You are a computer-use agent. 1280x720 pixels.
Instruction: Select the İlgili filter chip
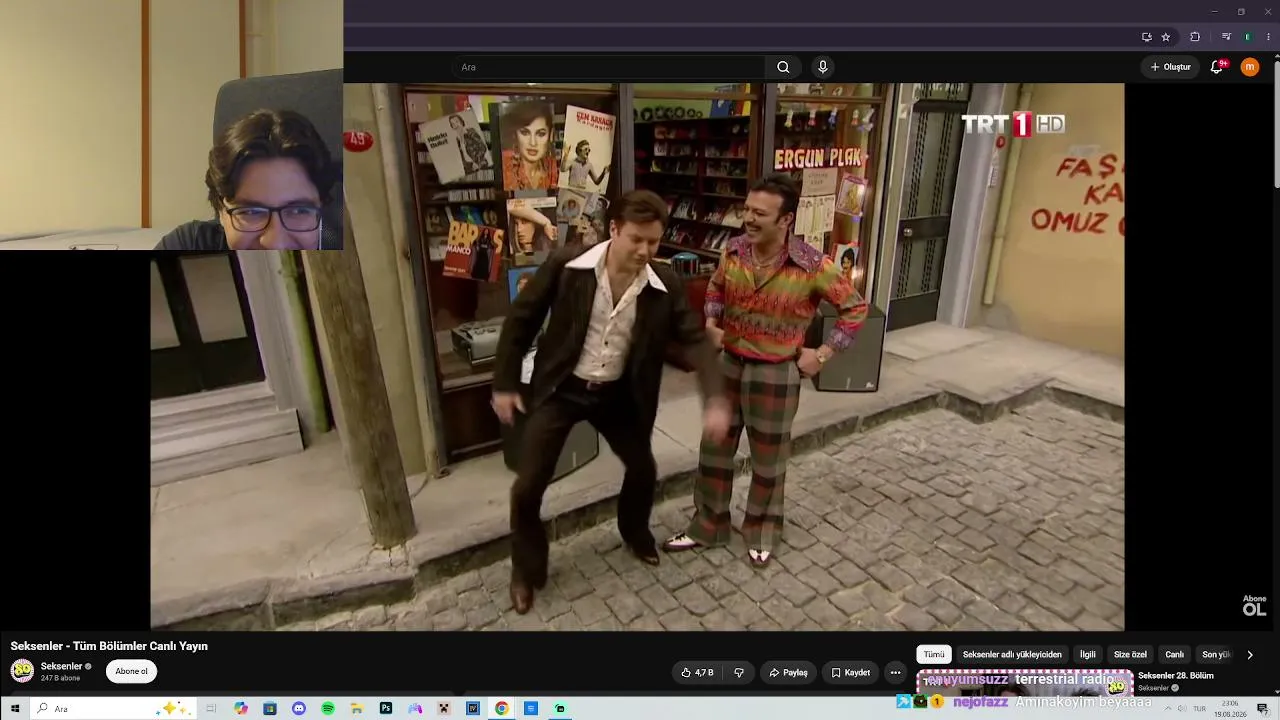click(x=1088, y=655)
